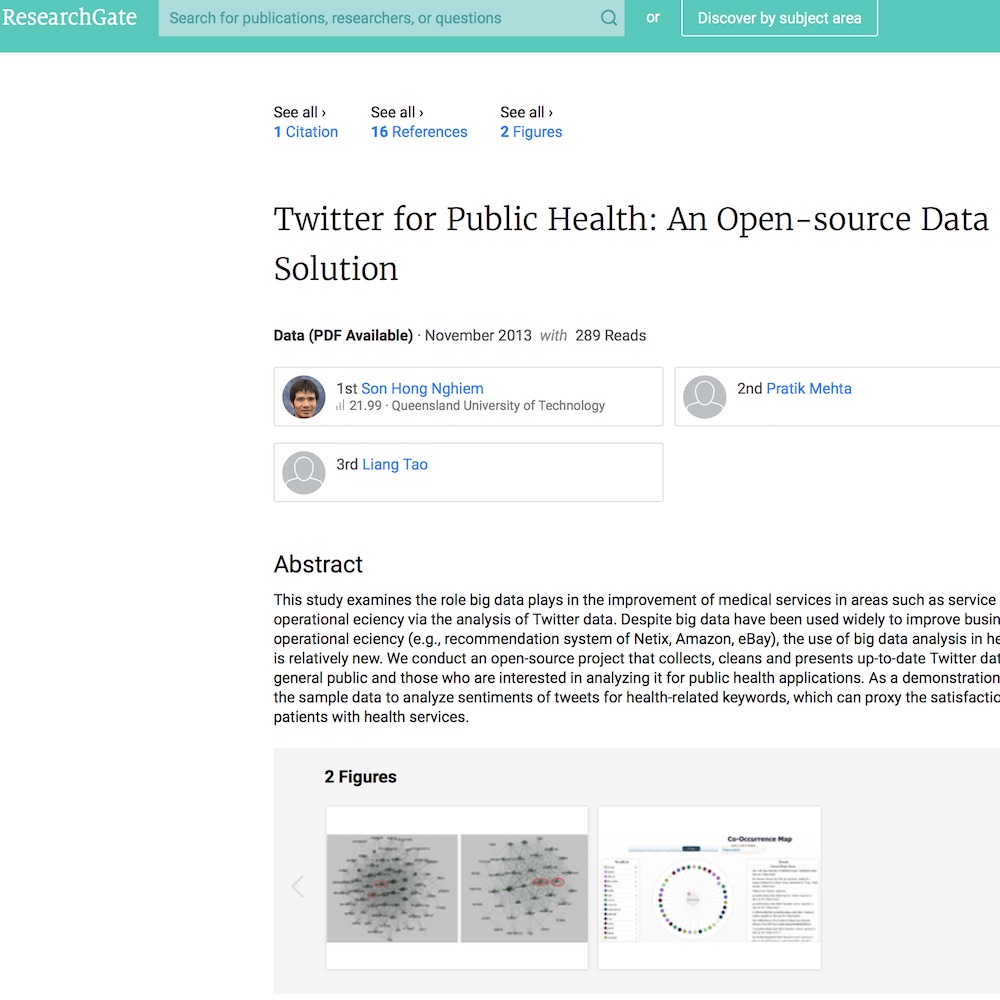This screenshot has width=1000, height=1000.
Task: Click 'Data (PDF Available)' label
Action: pos(343,335)
